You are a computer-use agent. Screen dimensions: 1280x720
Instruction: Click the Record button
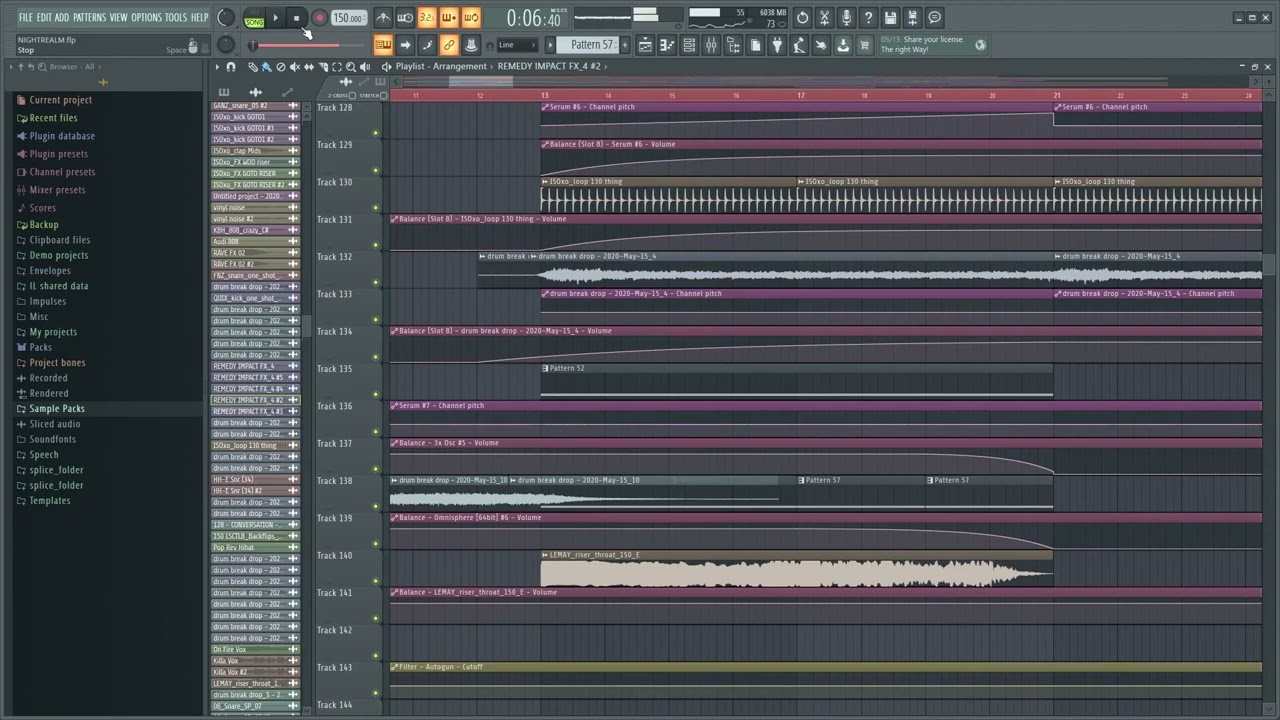click(320, 18)
